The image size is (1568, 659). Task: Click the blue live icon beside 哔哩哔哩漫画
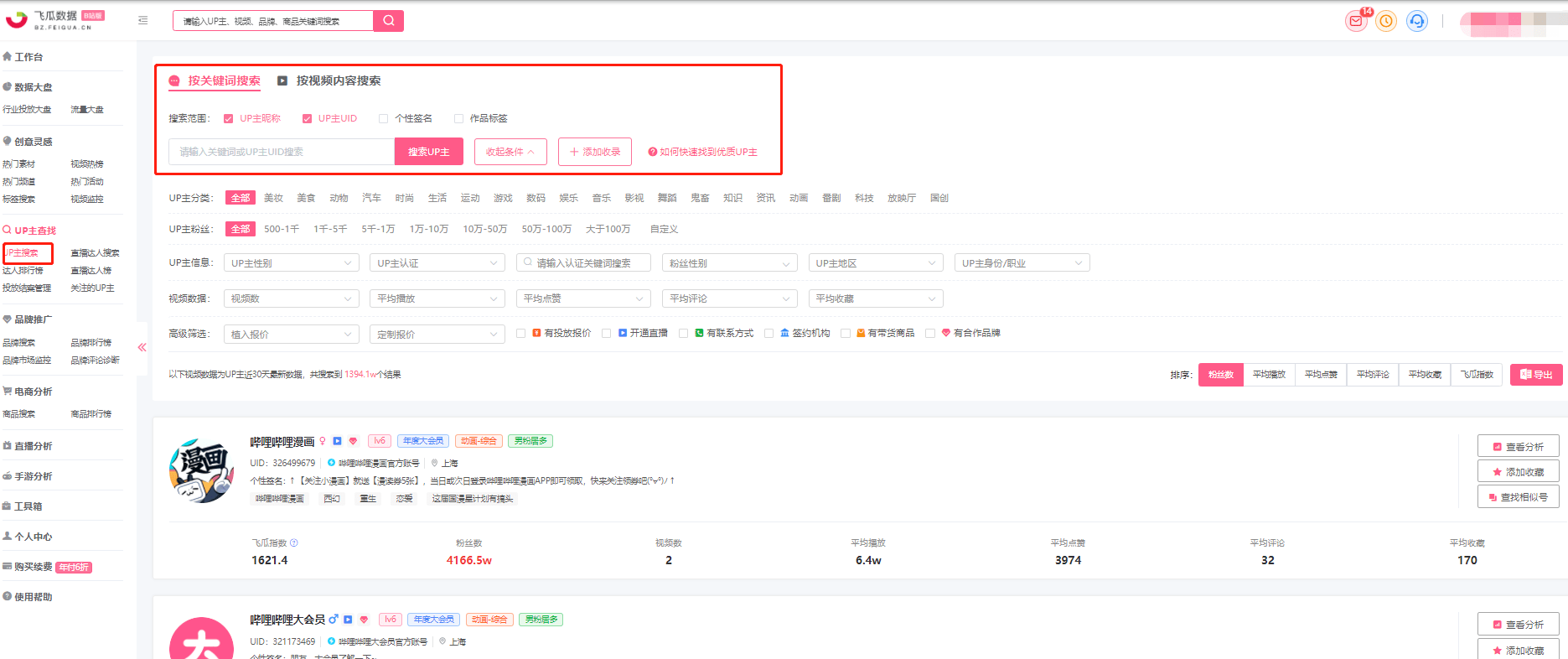point(338,441)
